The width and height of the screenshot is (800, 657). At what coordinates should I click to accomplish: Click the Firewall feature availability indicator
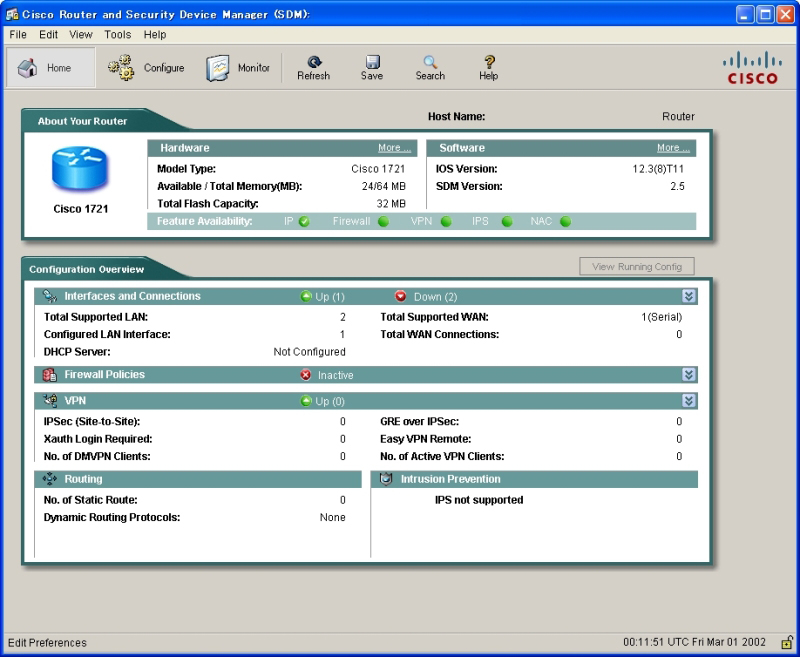click(383, 221)
